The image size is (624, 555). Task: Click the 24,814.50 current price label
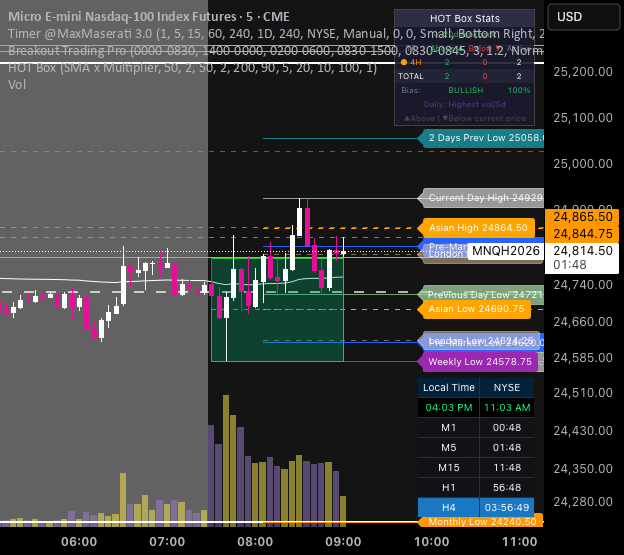click(583, 251)
